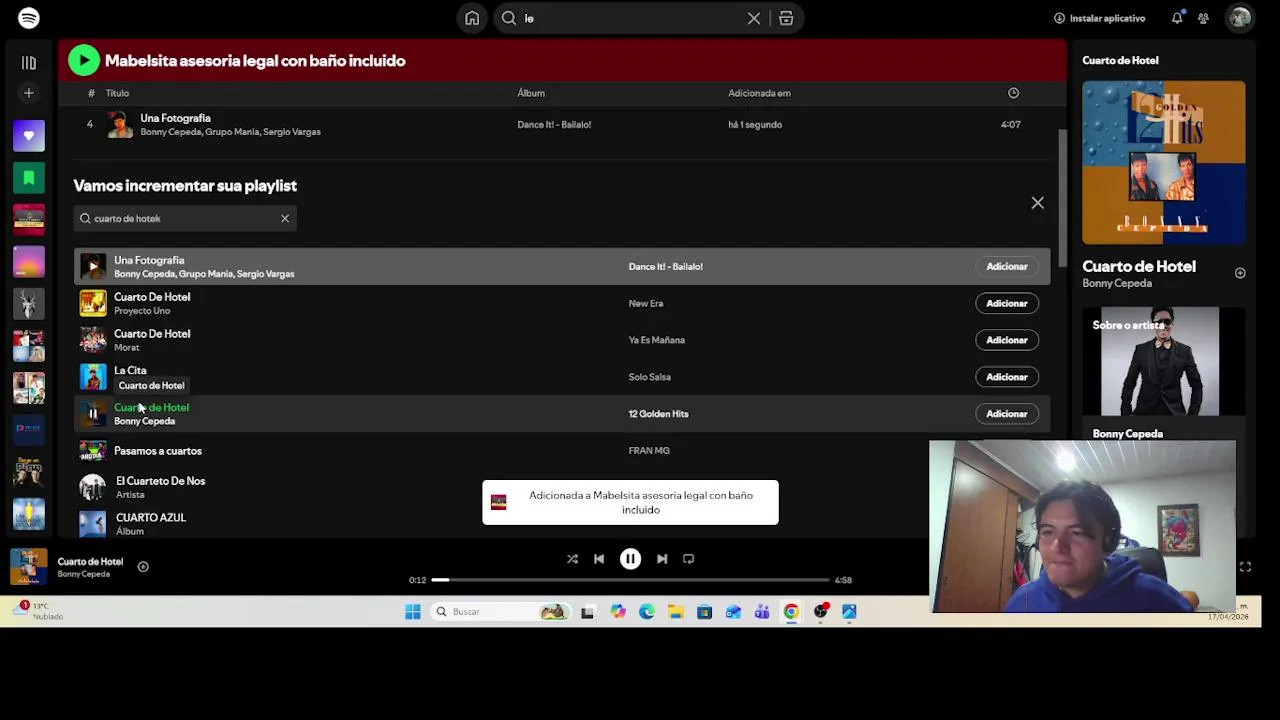Image resolution: width=1280 pixels, height=720 pixels.
Task: Open track row Una Fotografía number 4
Action: 560,125
